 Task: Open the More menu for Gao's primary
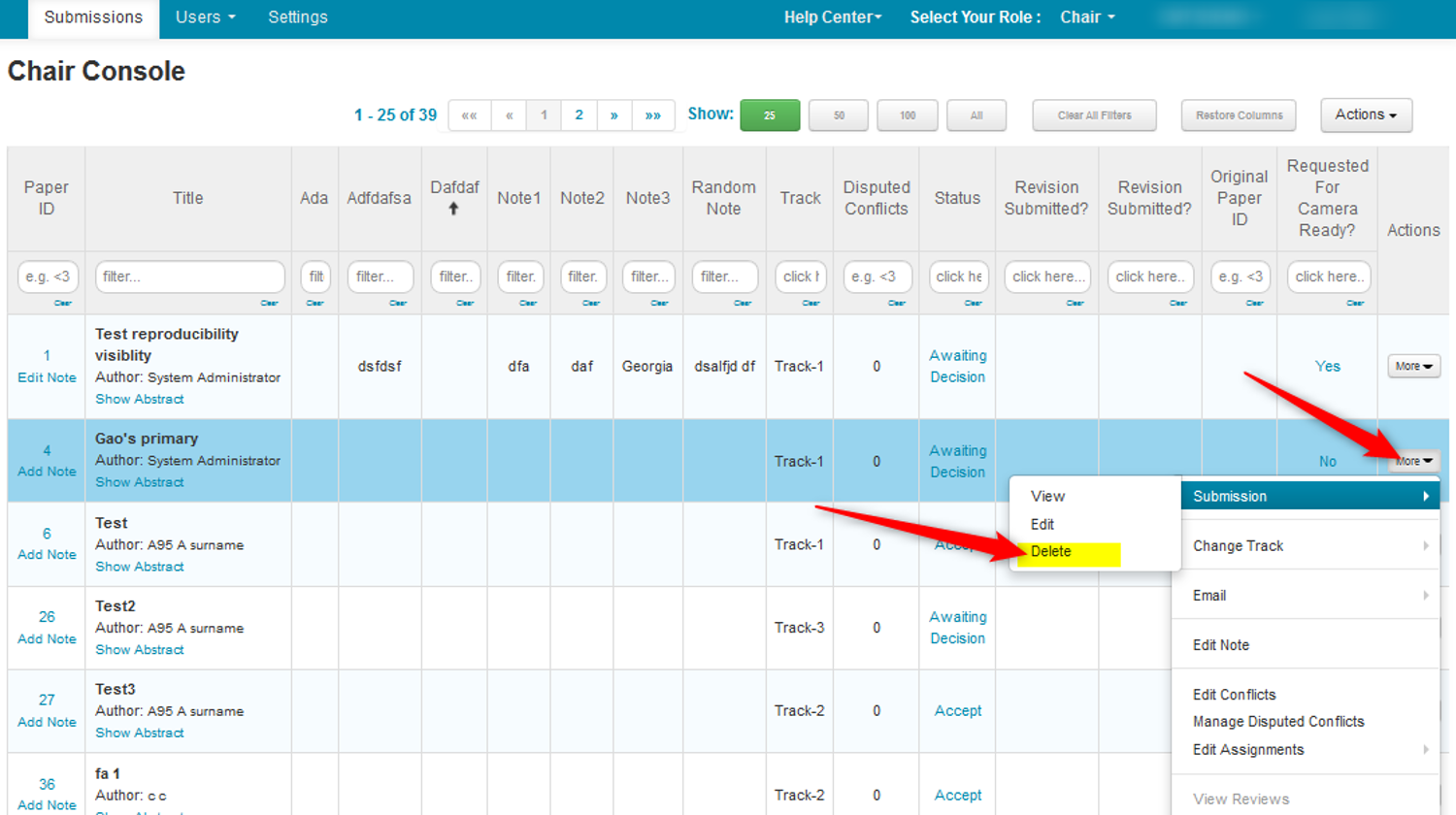(x=1413, y=461)
